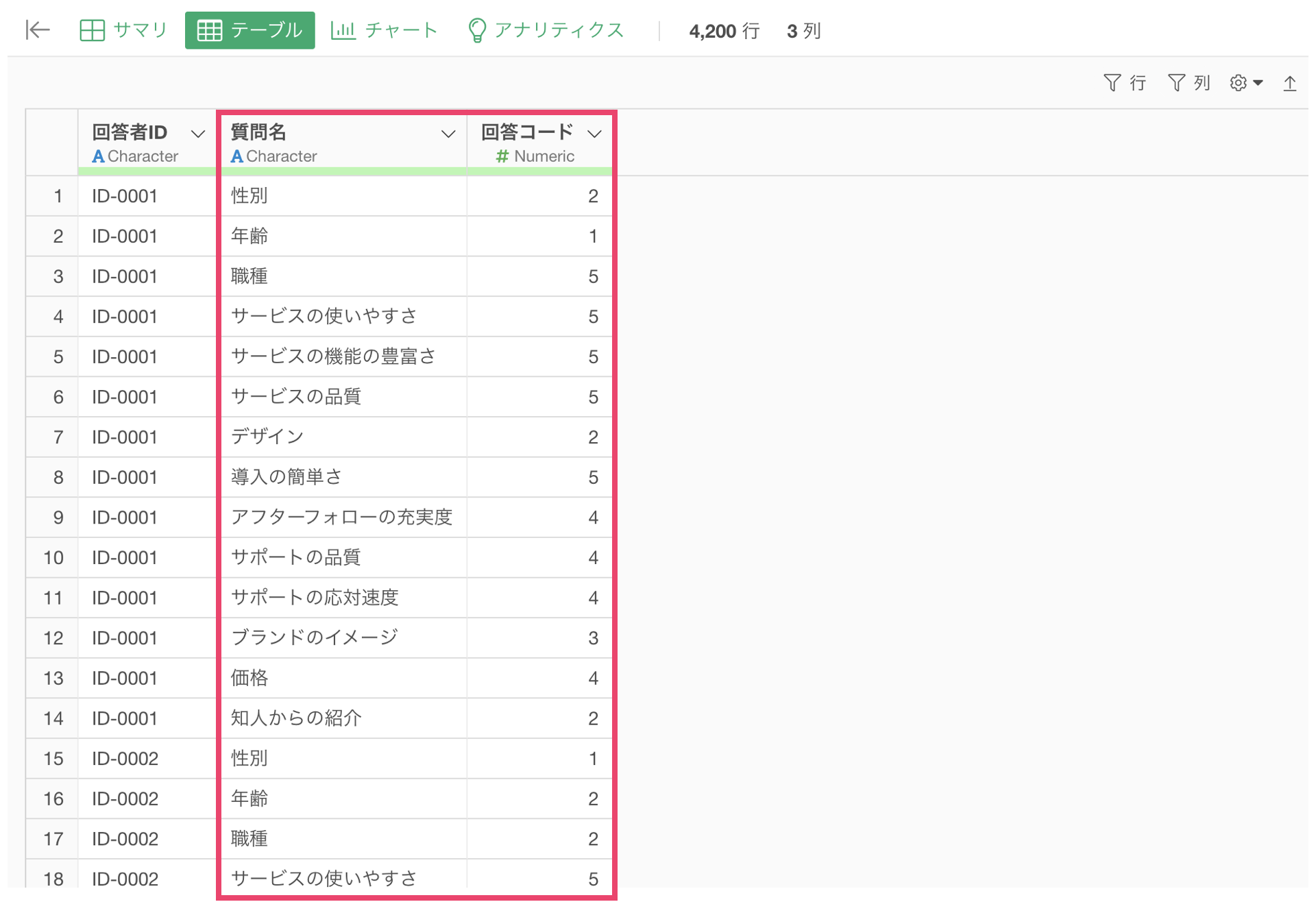Expand 回答者ID column menu chevron
This screenshot has height=902, width=1316.
pyautogui.click(x=198, y=134)
